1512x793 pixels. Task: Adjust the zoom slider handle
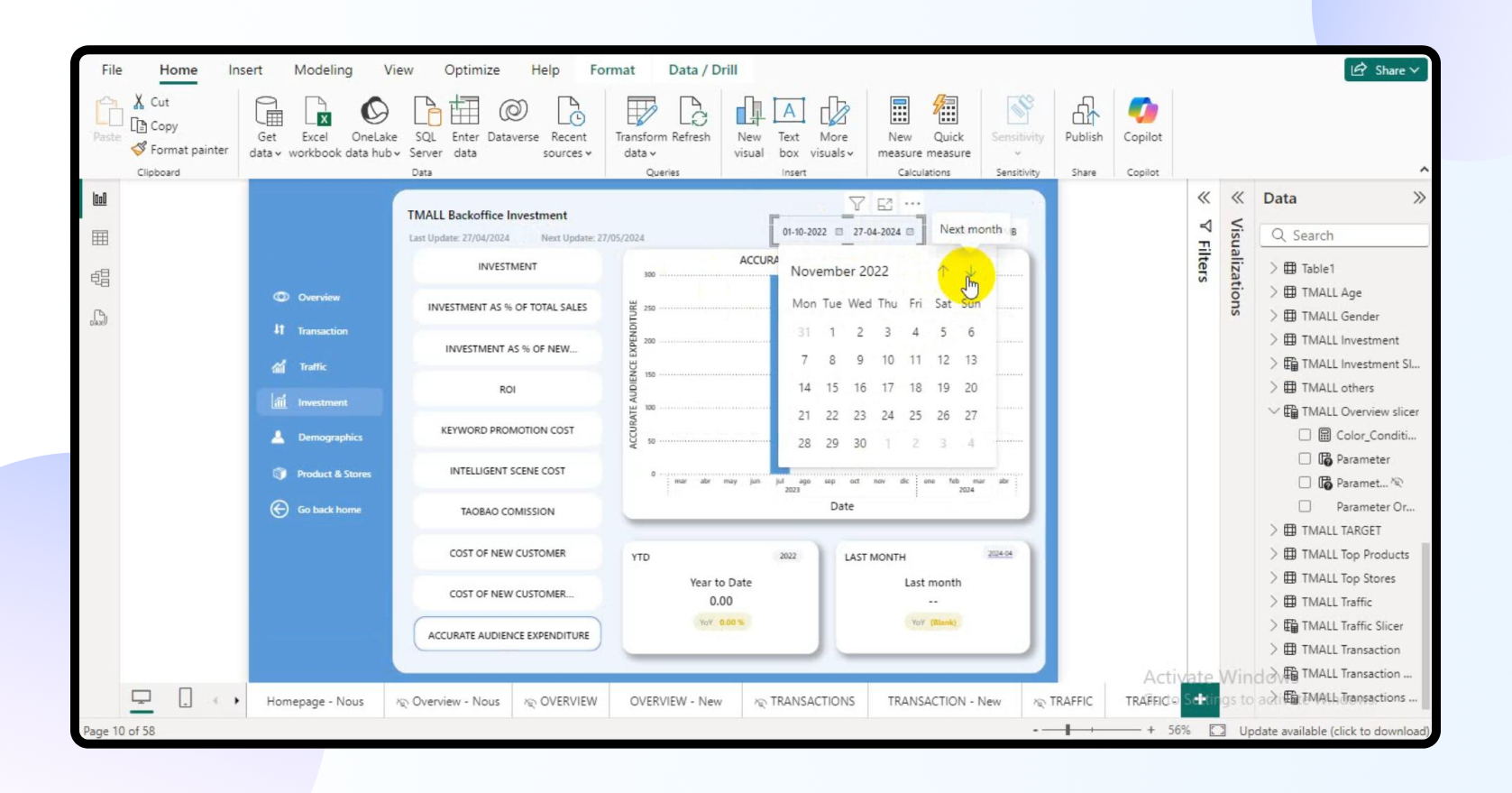tap(1068, 730)
